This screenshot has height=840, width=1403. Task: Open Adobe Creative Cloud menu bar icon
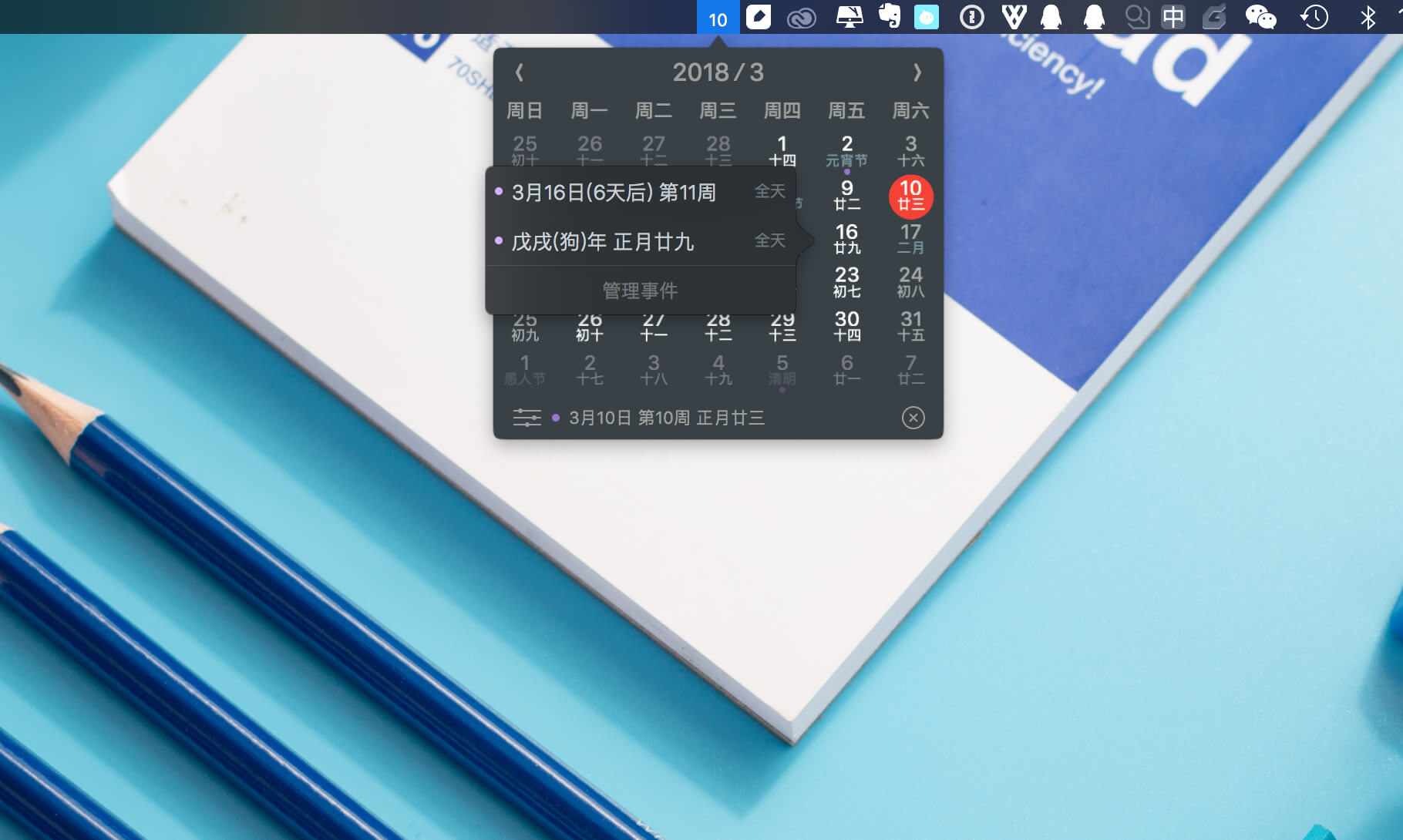[802, 18]
